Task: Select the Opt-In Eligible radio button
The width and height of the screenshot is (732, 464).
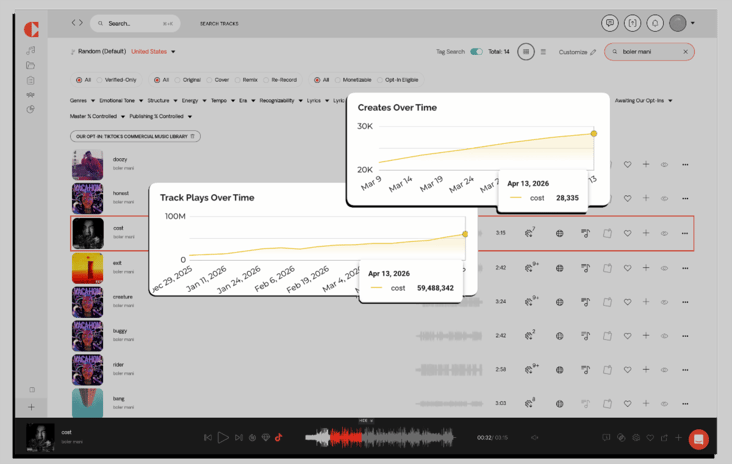Action: pyautogui.click(x=380, y=80)
